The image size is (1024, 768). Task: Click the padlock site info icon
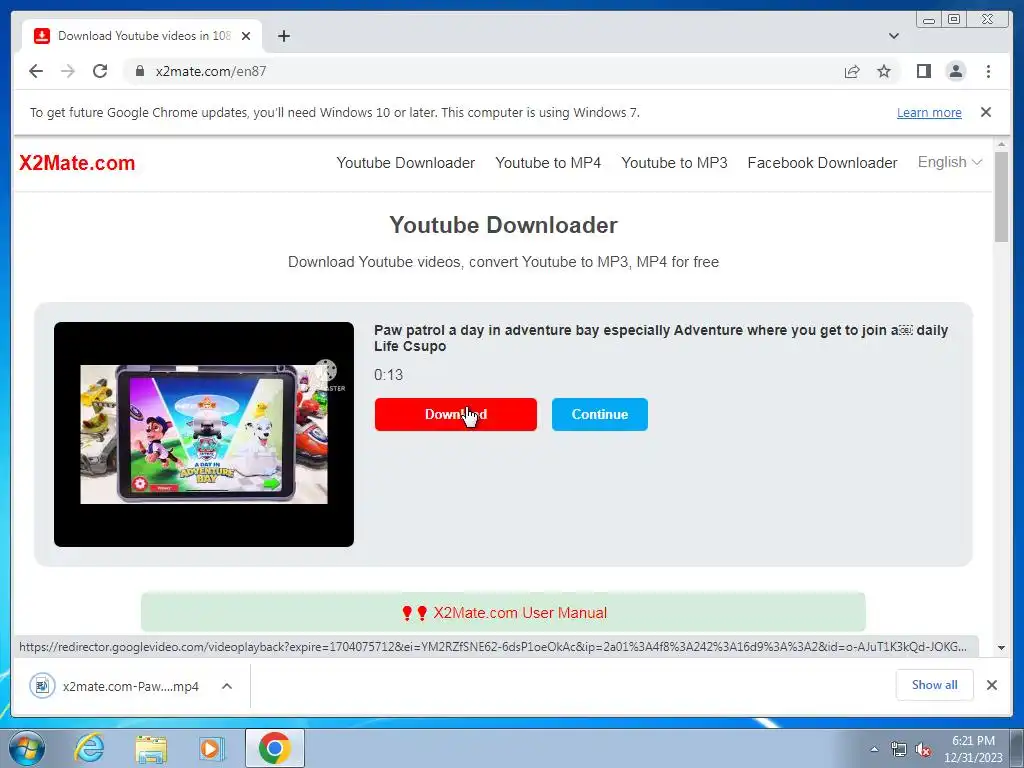click(x=139, y=71)
